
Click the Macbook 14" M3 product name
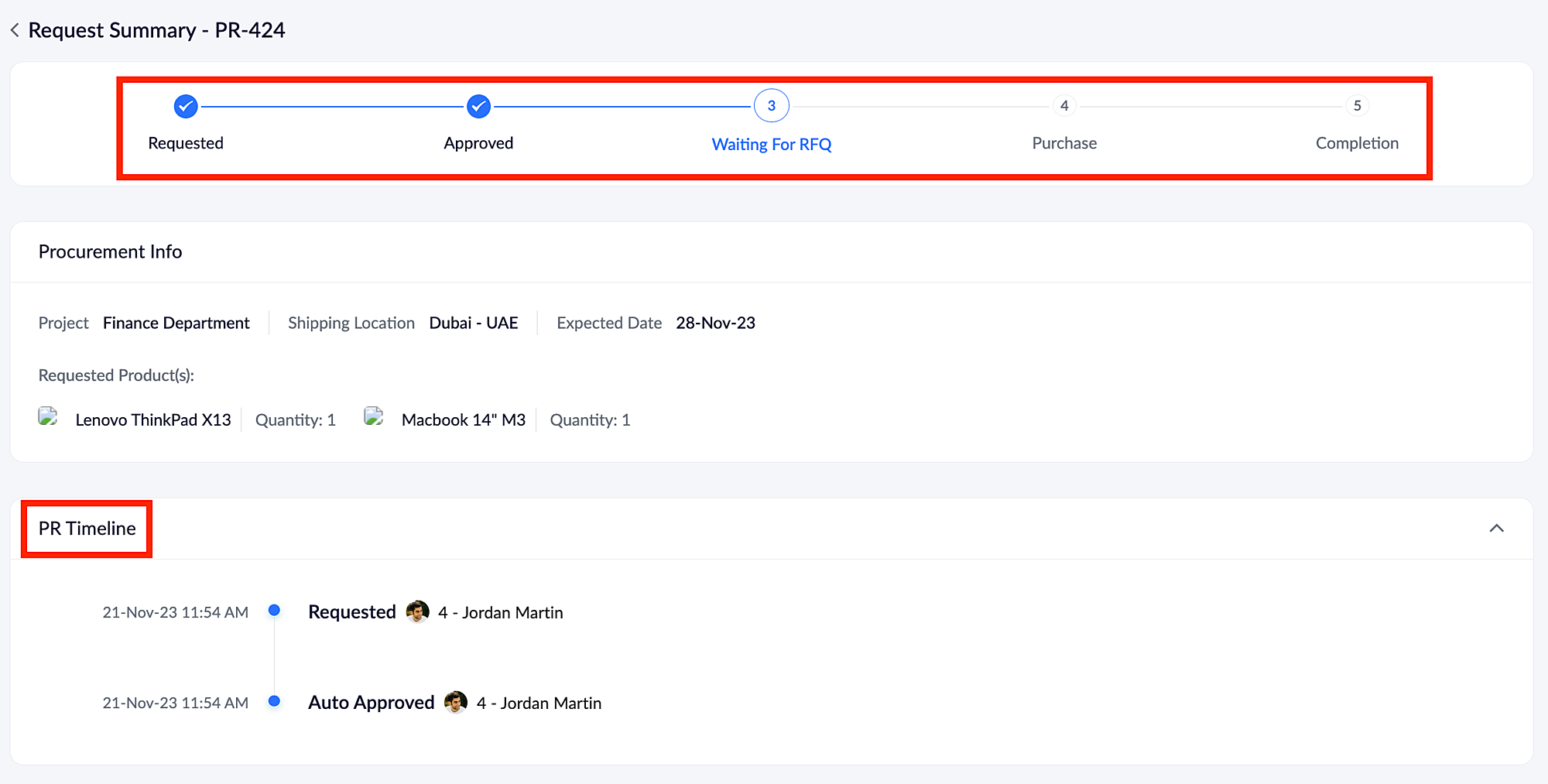(x=463, y=420)
